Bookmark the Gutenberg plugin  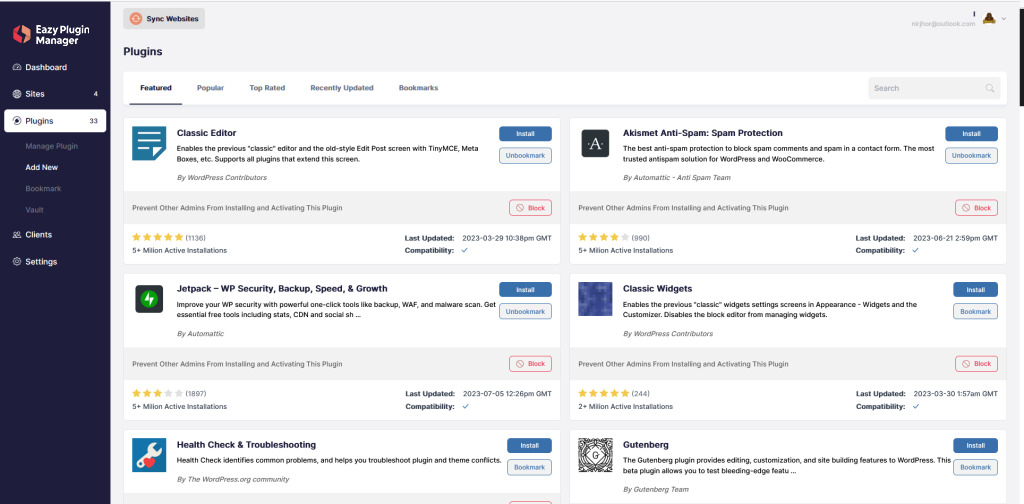[x=976, y=467]
